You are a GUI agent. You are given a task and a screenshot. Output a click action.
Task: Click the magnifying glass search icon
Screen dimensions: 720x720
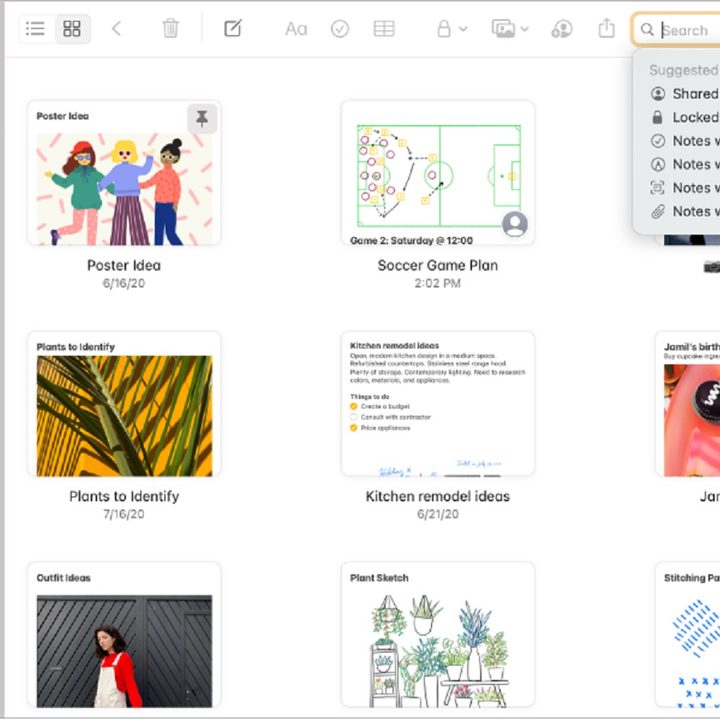point(647,30)
